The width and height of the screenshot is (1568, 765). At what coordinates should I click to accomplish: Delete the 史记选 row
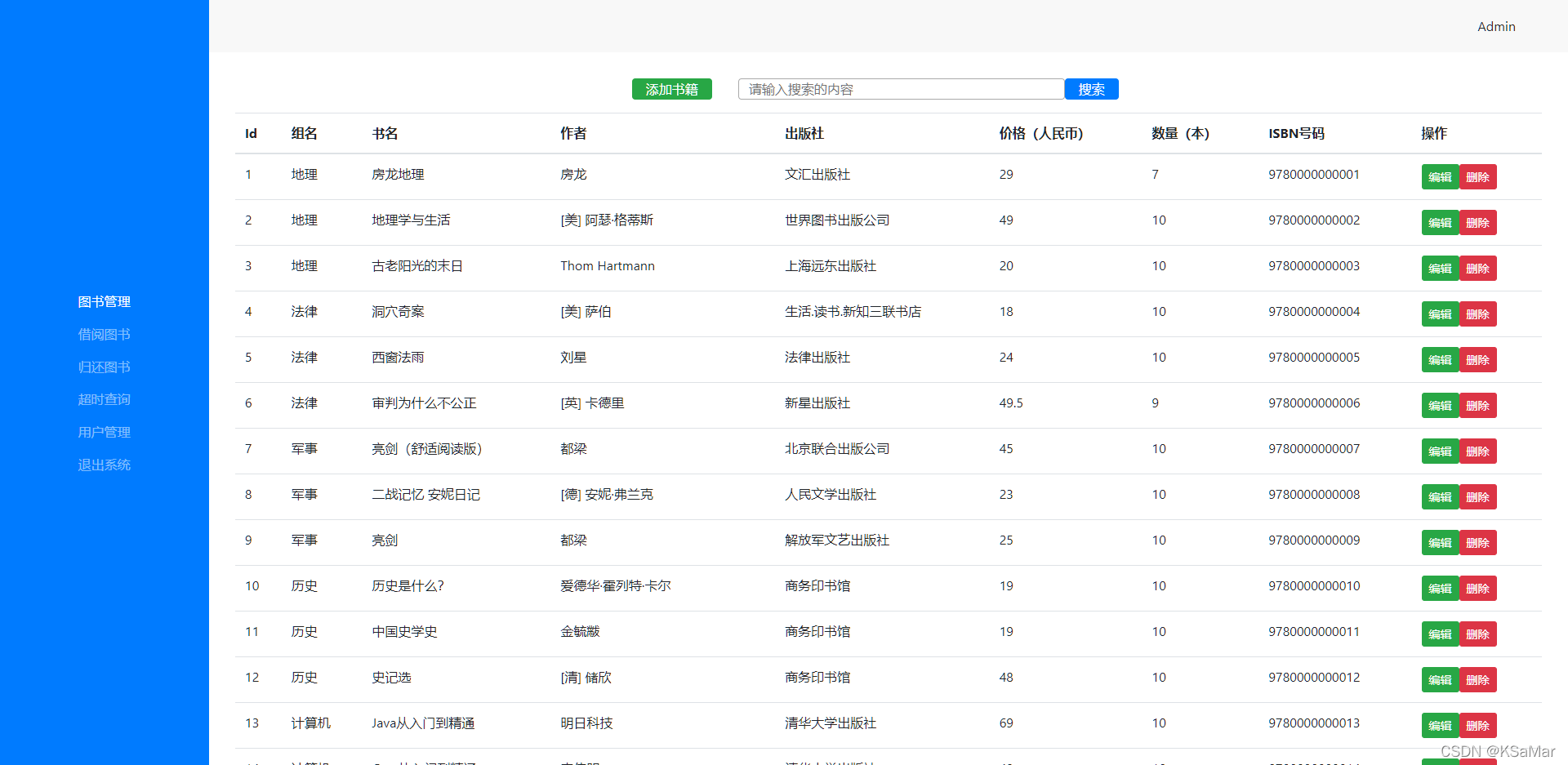[x=1477, y=679]
